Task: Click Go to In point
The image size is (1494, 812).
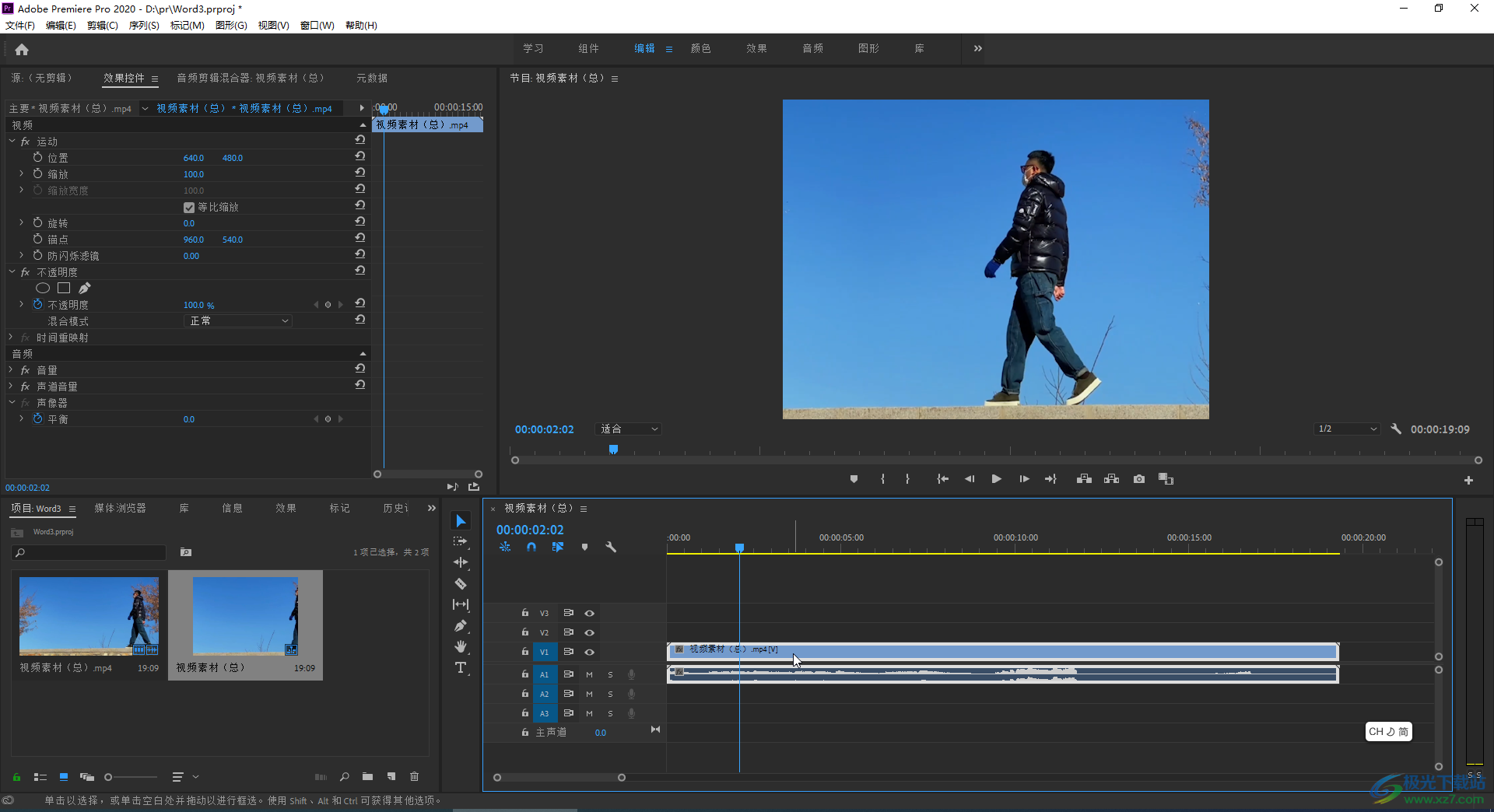Action: point(942,479)
